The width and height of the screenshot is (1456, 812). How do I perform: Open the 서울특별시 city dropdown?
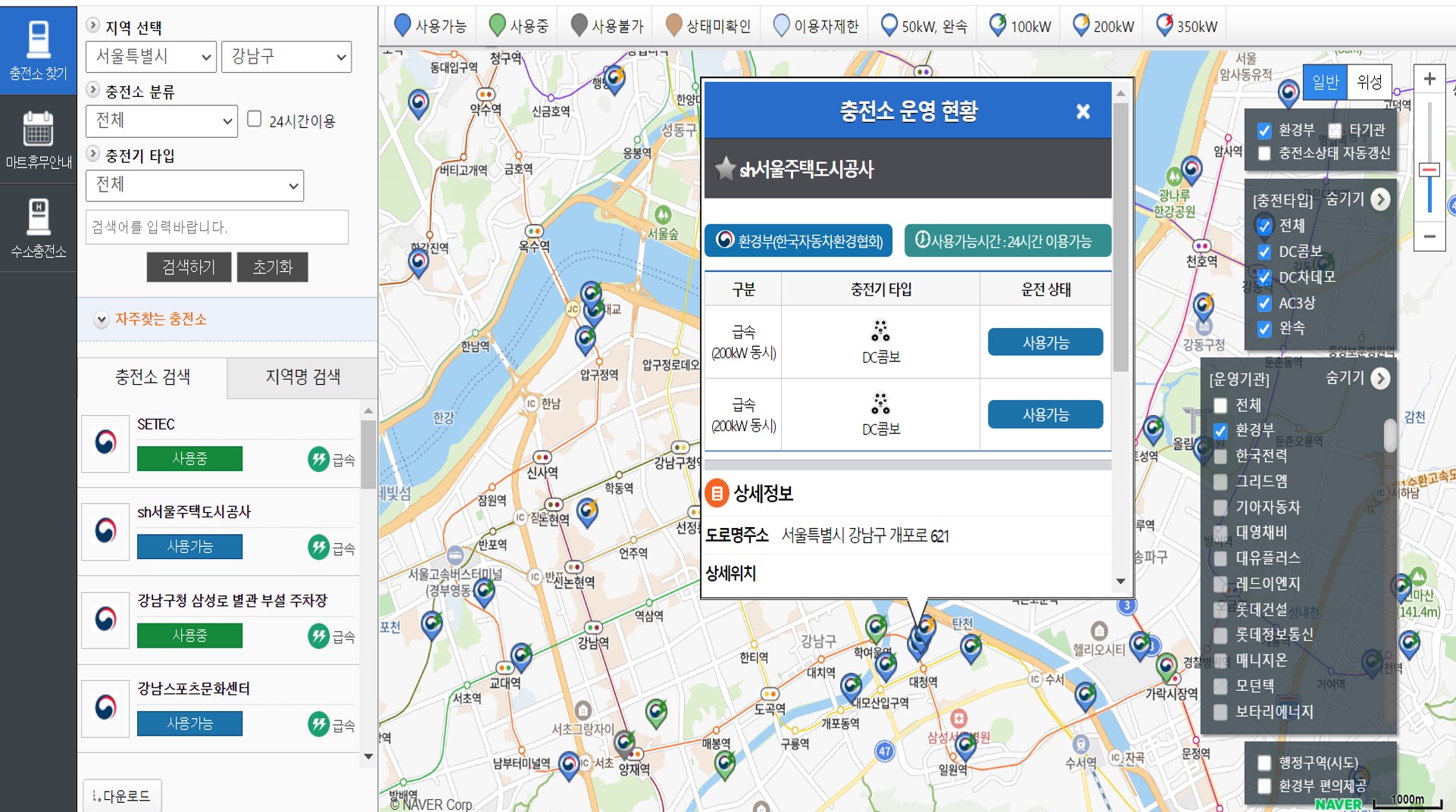pos(152,57)
